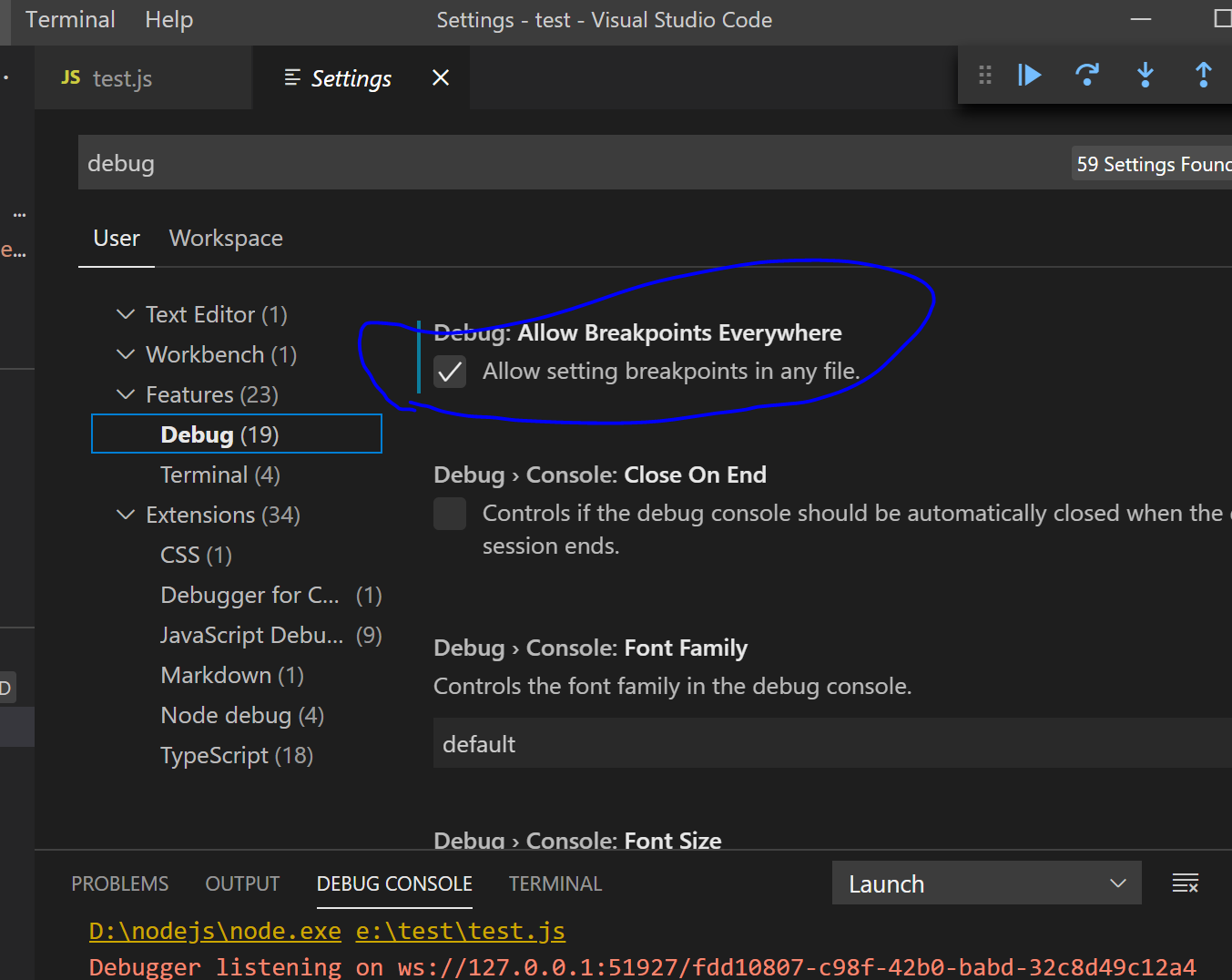This screenshot has height=980, width=1232.
Task: Select TypeScript (18) settings entry
Action: (x=237, y=755)
